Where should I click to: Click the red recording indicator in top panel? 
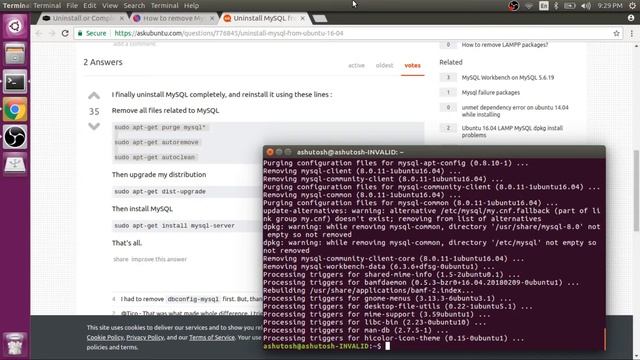pyautogui.click(x=513, y=6)
